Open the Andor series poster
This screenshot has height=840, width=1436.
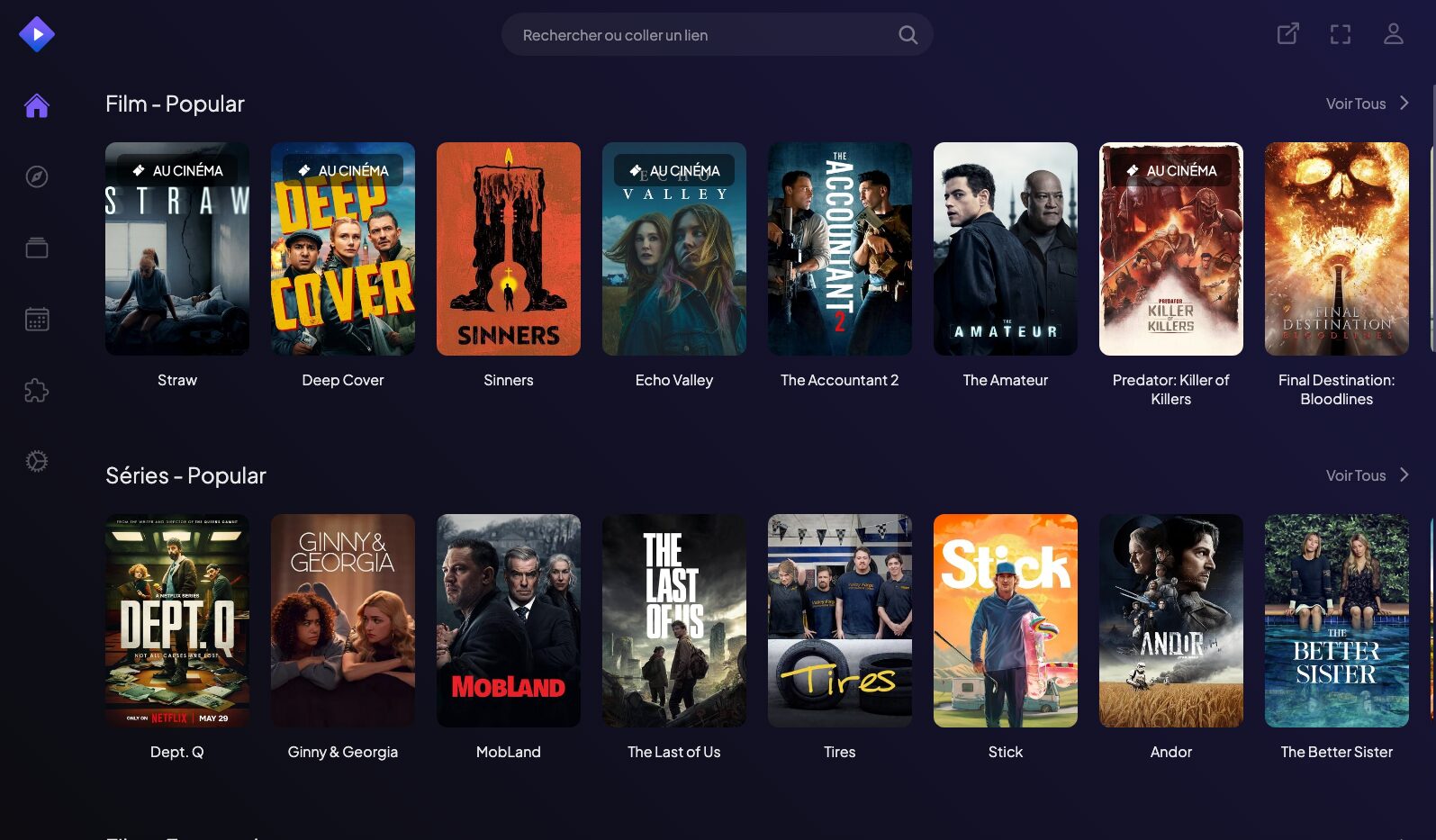tap(1171, 620)
